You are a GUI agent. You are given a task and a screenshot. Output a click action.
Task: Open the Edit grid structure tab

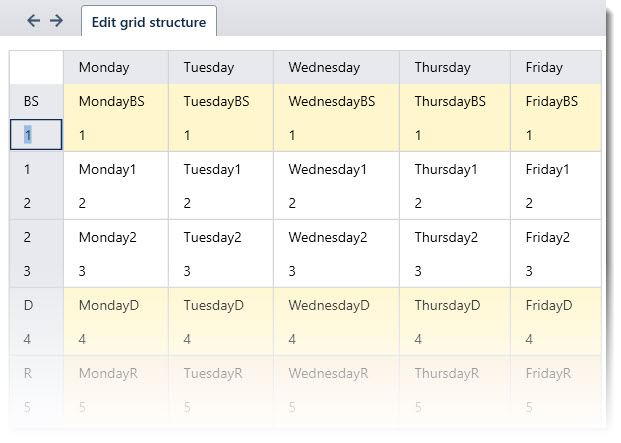click(149, 21)
